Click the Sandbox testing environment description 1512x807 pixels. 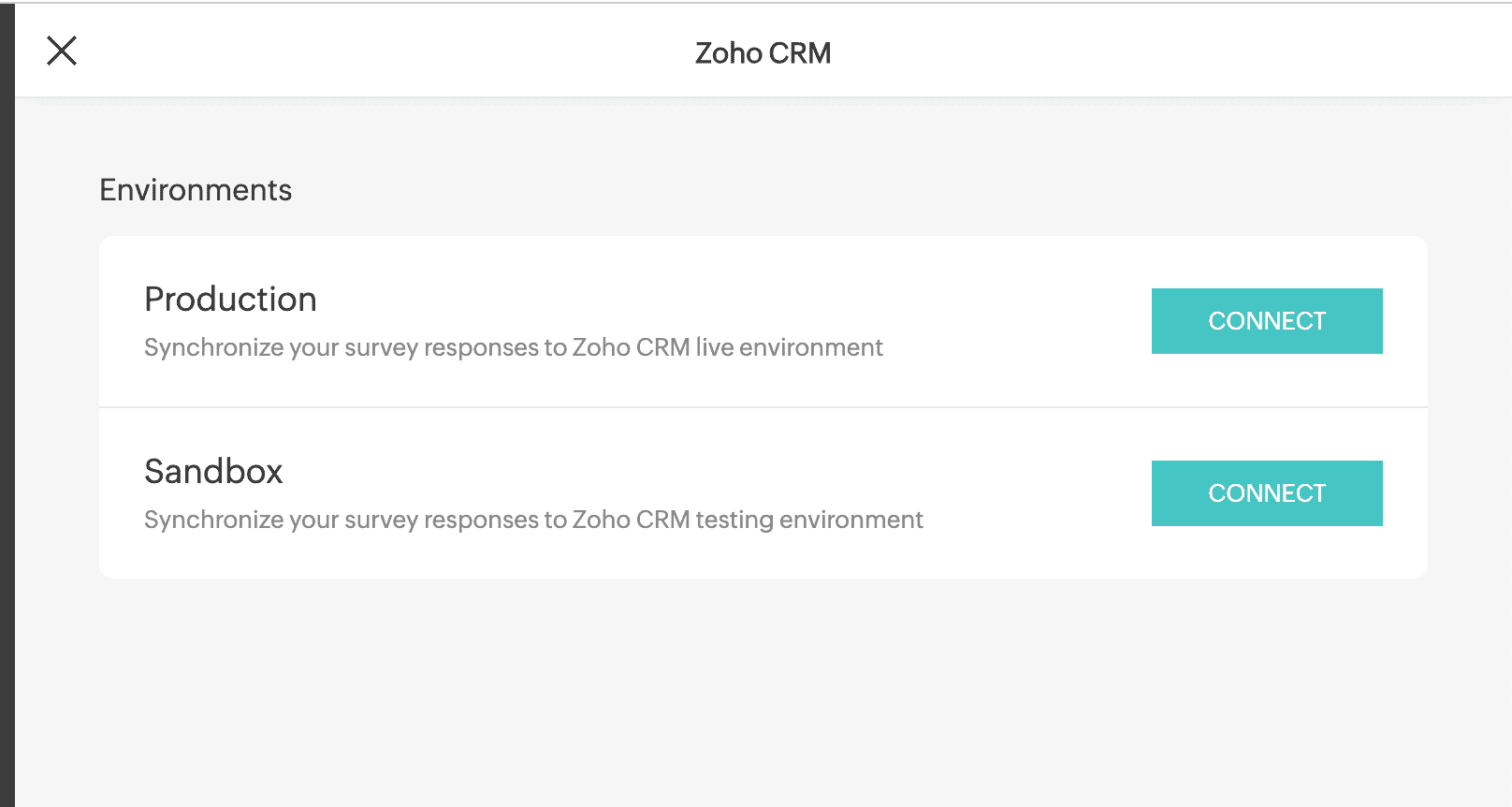coord(533,520)
